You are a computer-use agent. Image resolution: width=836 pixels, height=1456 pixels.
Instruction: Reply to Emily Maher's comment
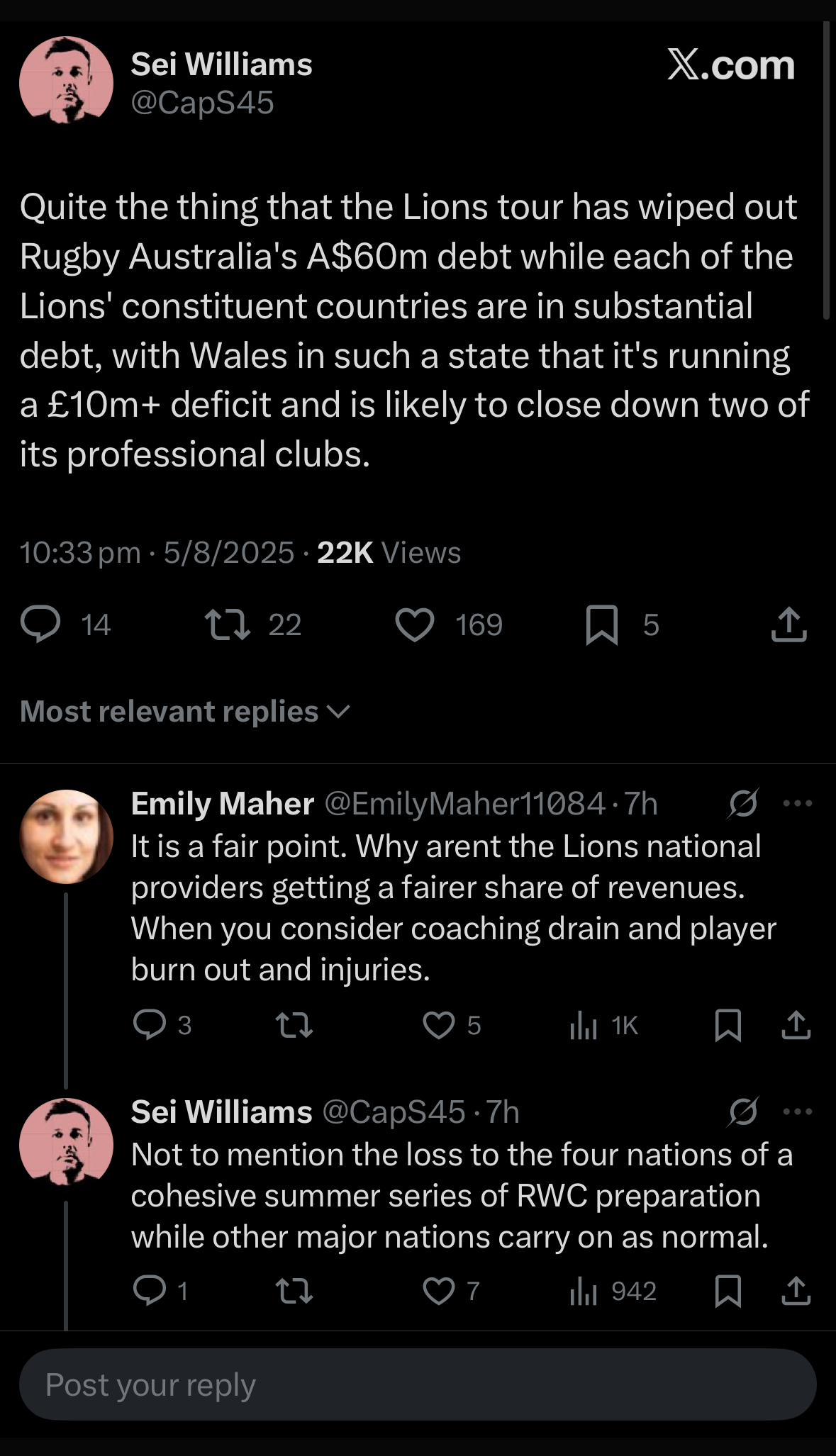(x=150, y=1025)
